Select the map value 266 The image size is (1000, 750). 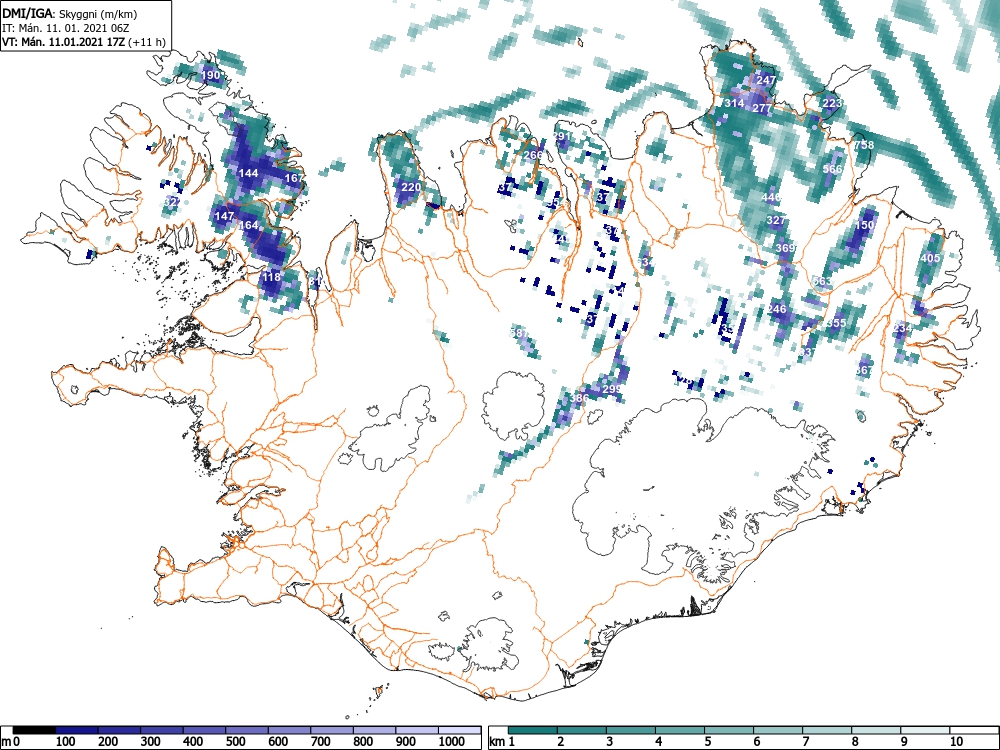[533, 155]
